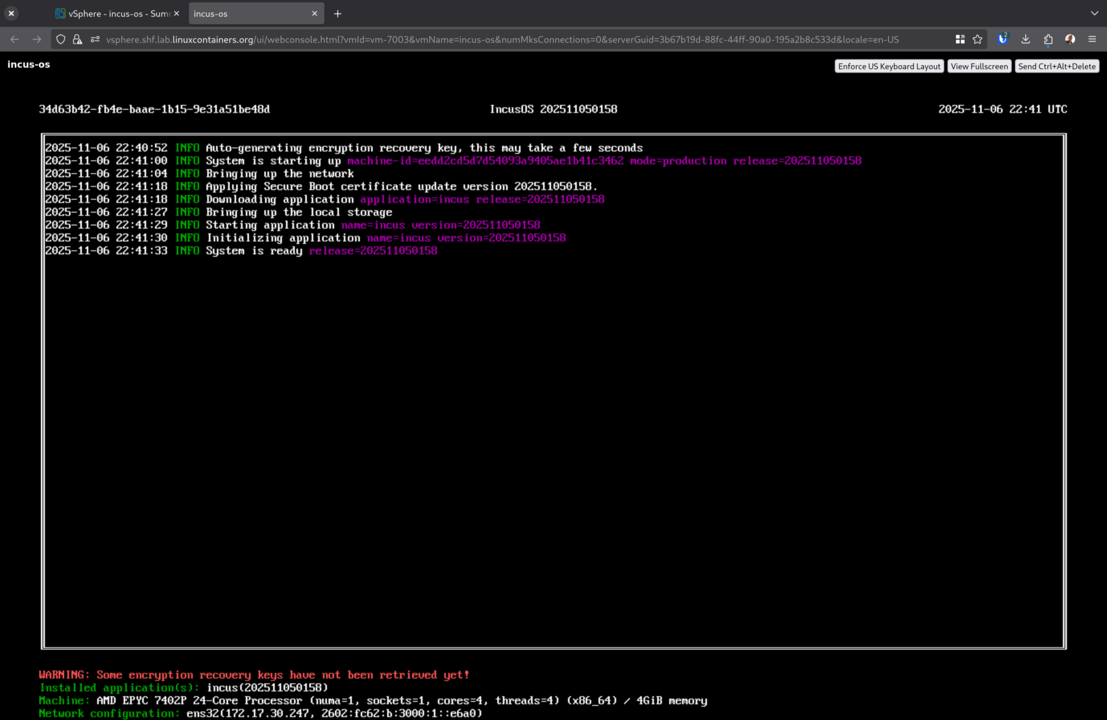Switch to the vSphere incus-os Summary tab
Image resolution: width=1107 pixels, height=720 pixels.
point(112,14)
